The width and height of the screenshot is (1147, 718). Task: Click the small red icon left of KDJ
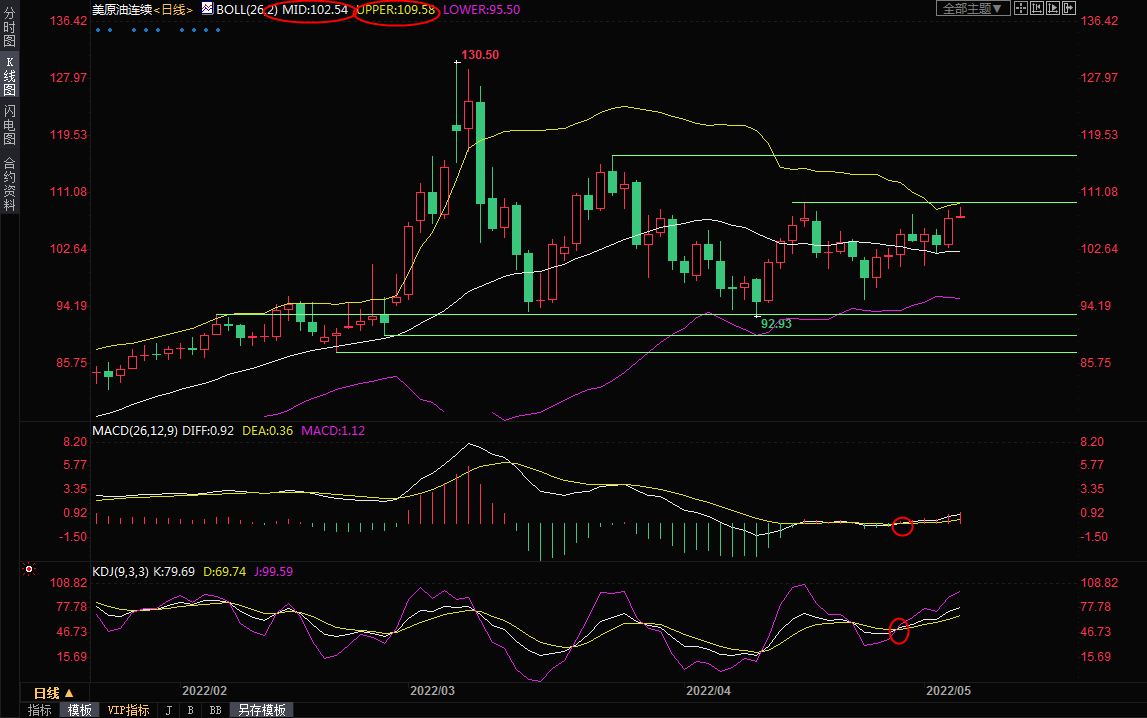pyautogui.click(x=29, y=570)
